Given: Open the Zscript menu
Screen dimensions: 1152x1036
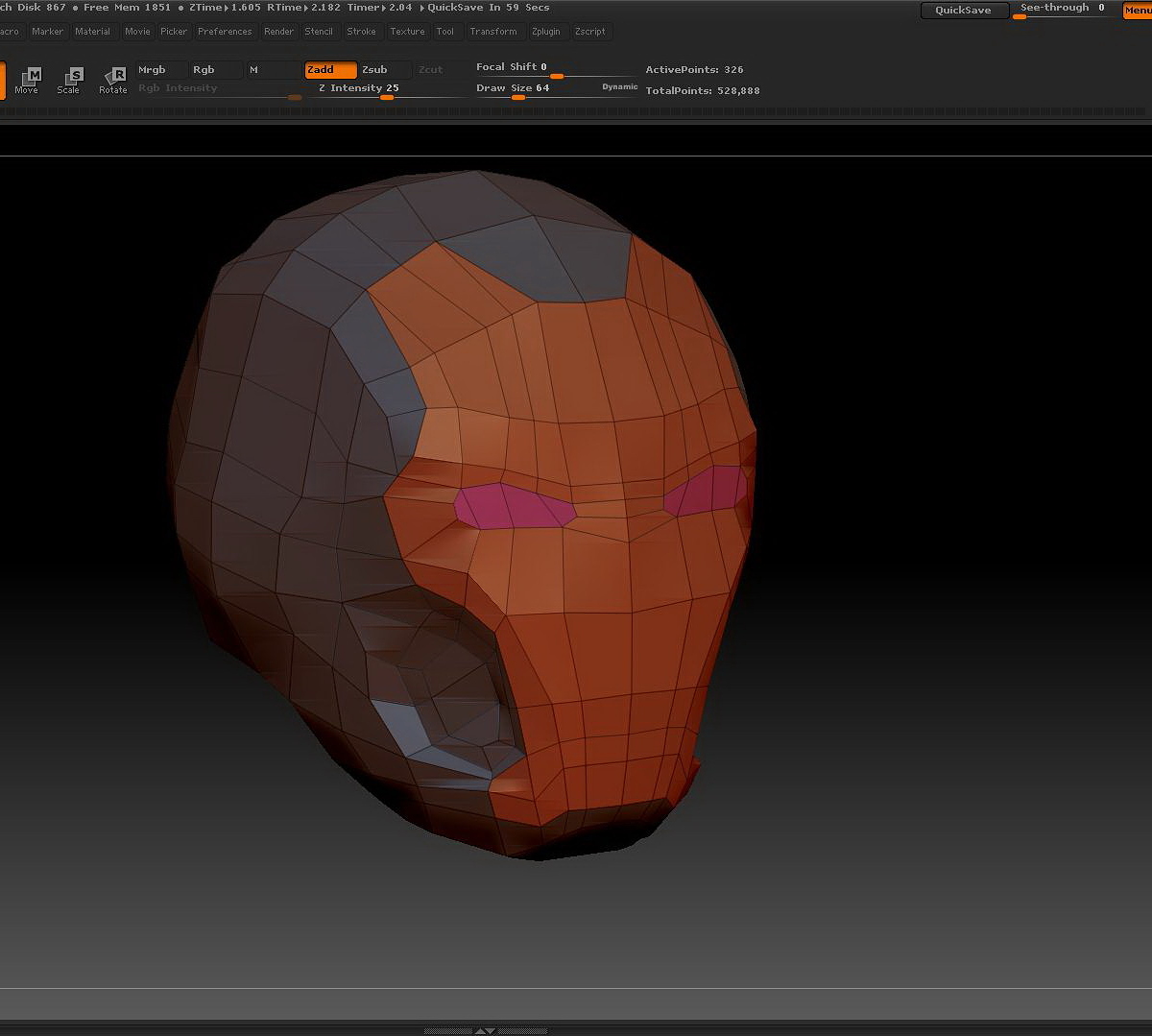Looking at the screenshot, I should coord(590,32).
